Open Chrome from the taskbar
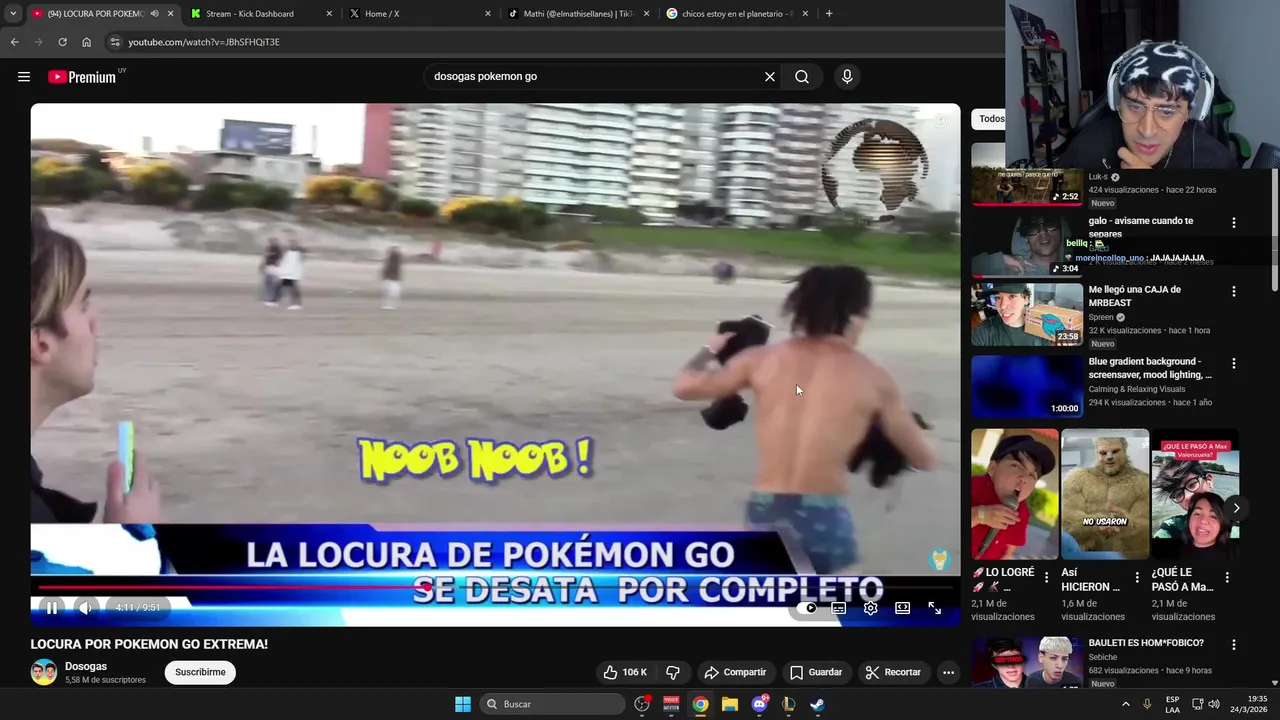Viewport: 1280px width, 720px height. (x=701, y=704)
